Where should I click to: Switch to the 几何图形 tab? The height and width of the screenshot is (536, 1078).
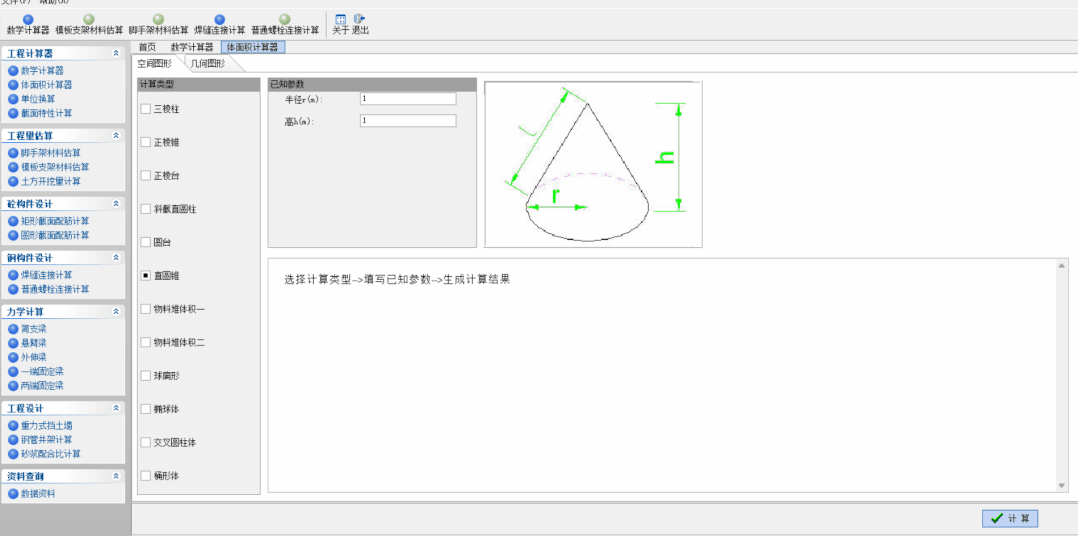tap(208, 63)
